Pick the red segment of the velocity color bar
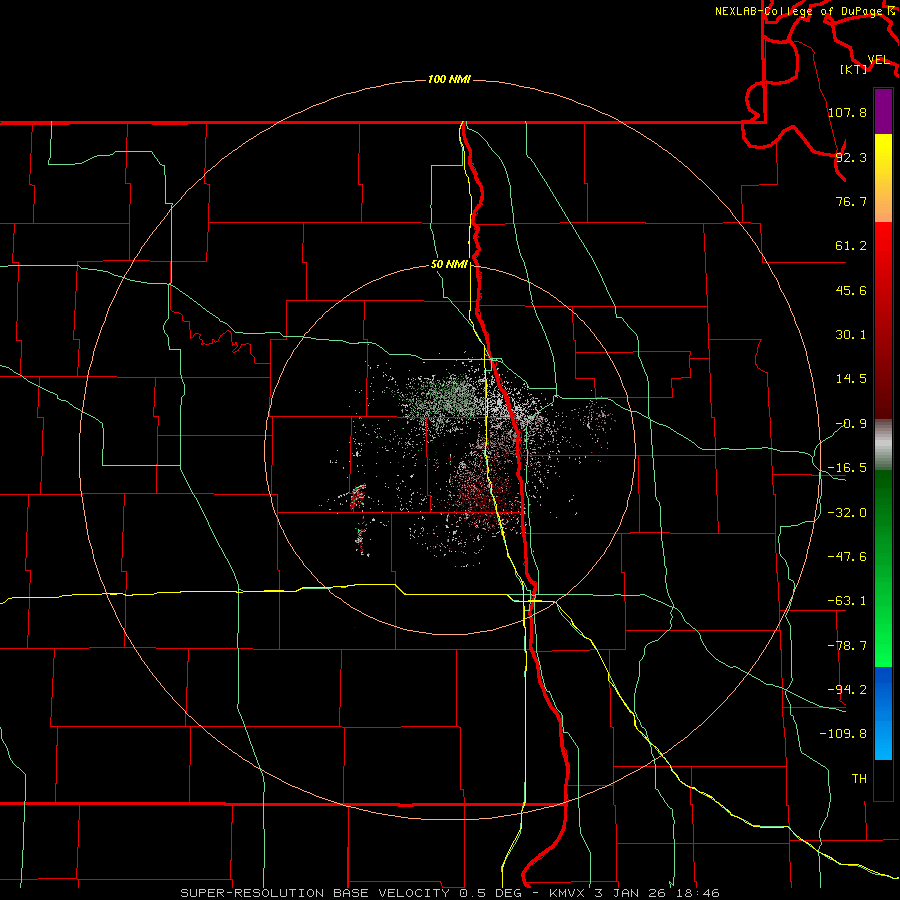900x900 pixels. coord(883,321)
